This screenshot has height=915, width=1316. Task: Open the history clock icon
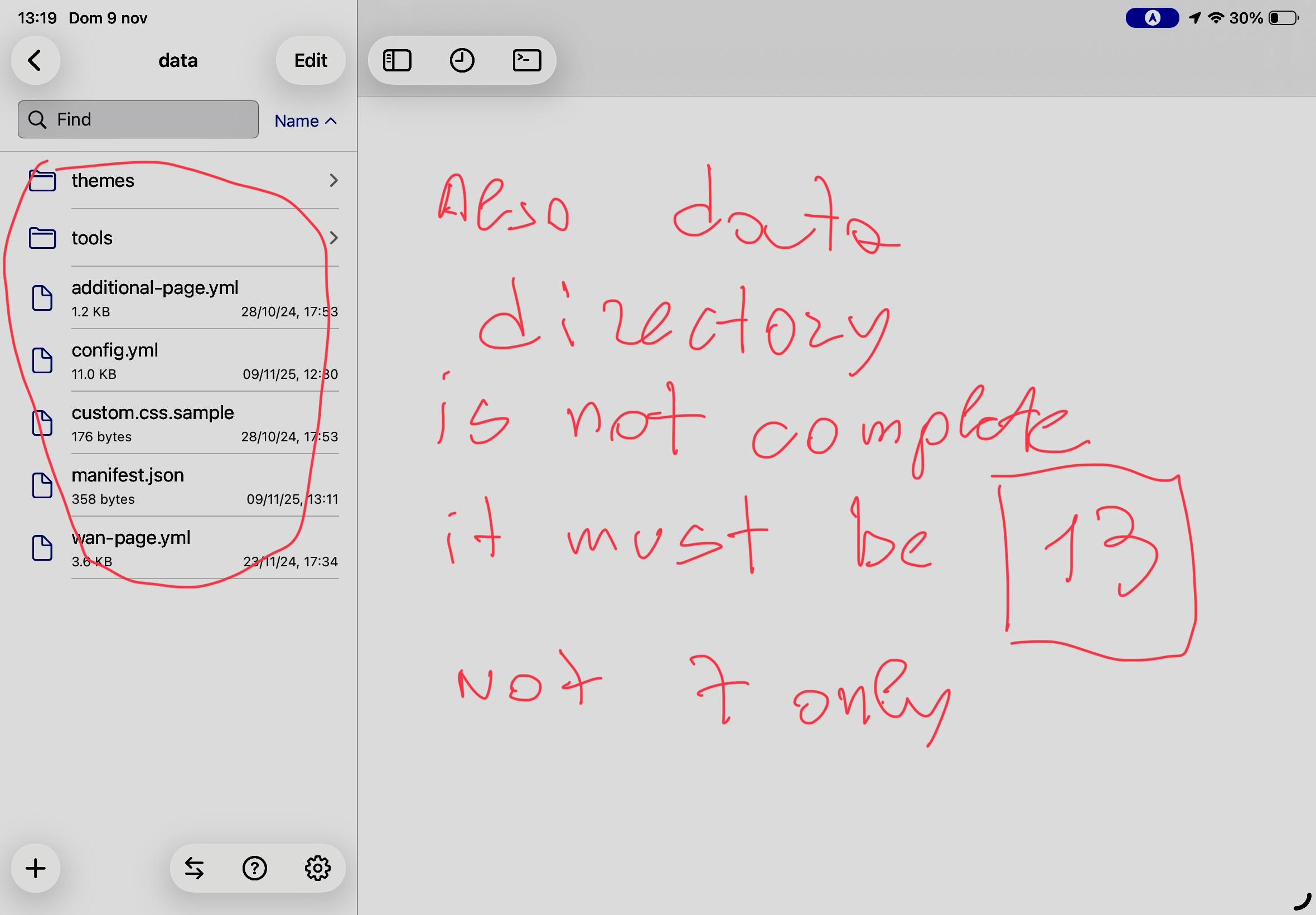pos(462,60)
